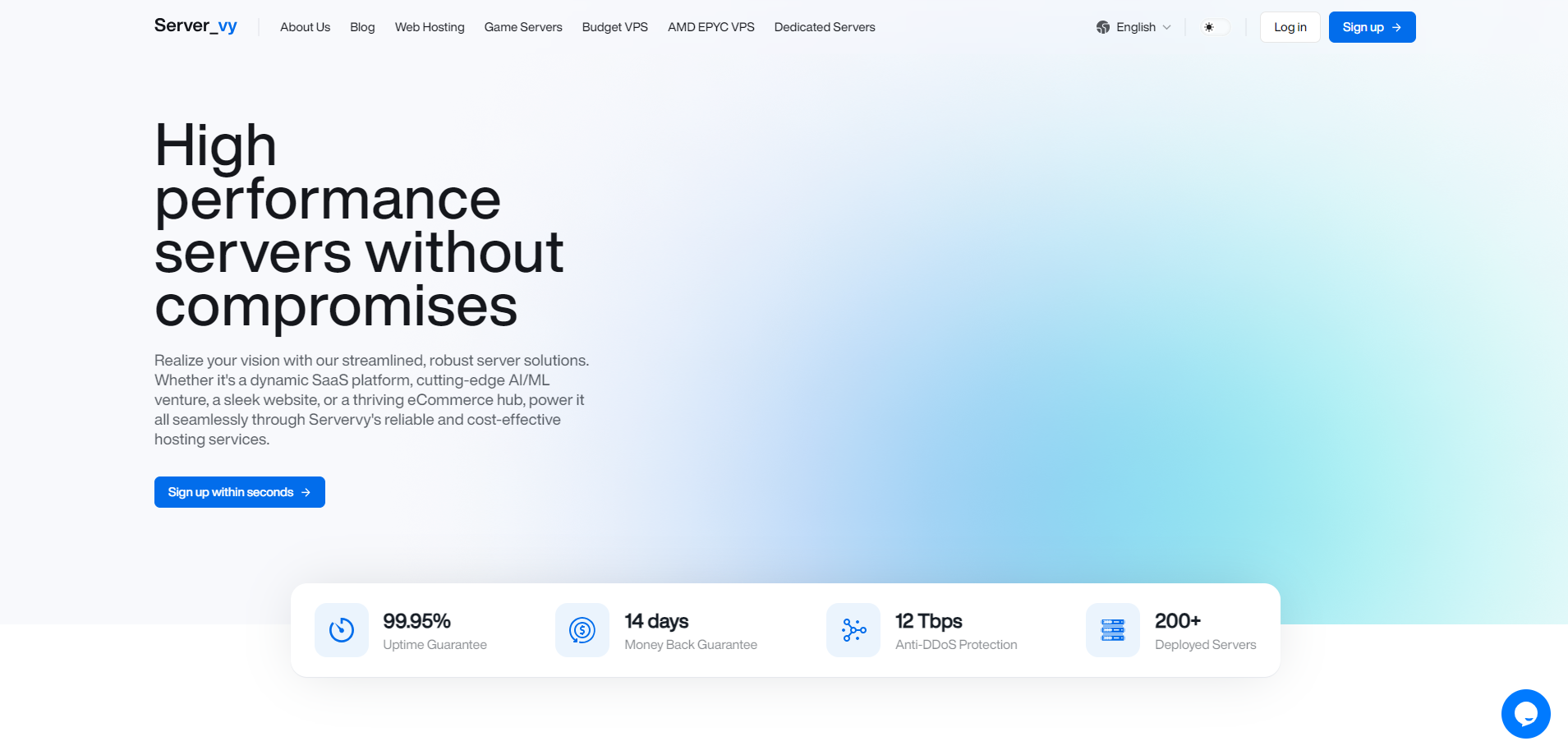Open the AMD EPYC VPS page
Viewport: 1568px width, 755px height.
click(x=710, y=27)
